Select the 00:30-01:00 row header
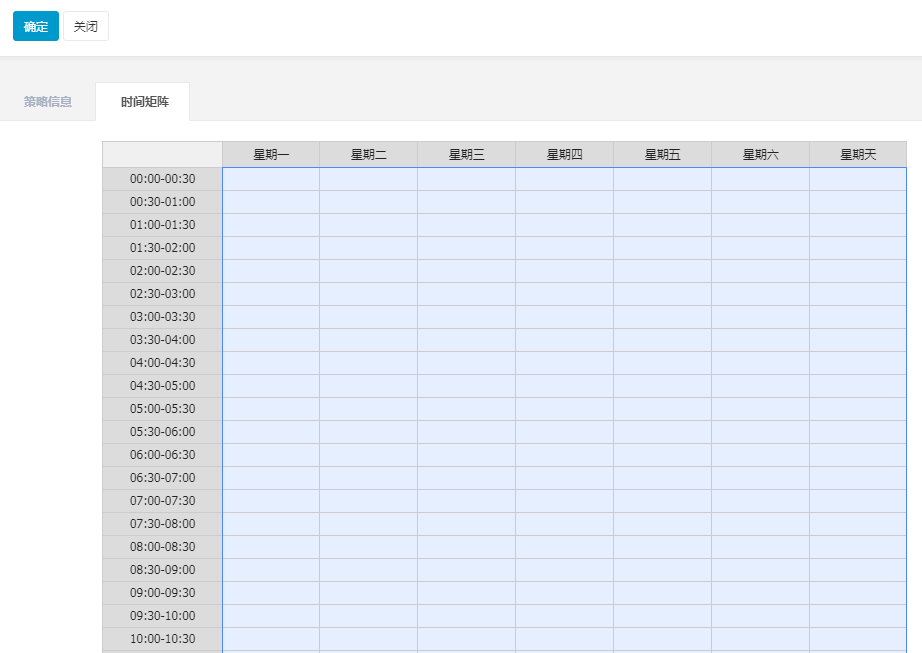 163,202
